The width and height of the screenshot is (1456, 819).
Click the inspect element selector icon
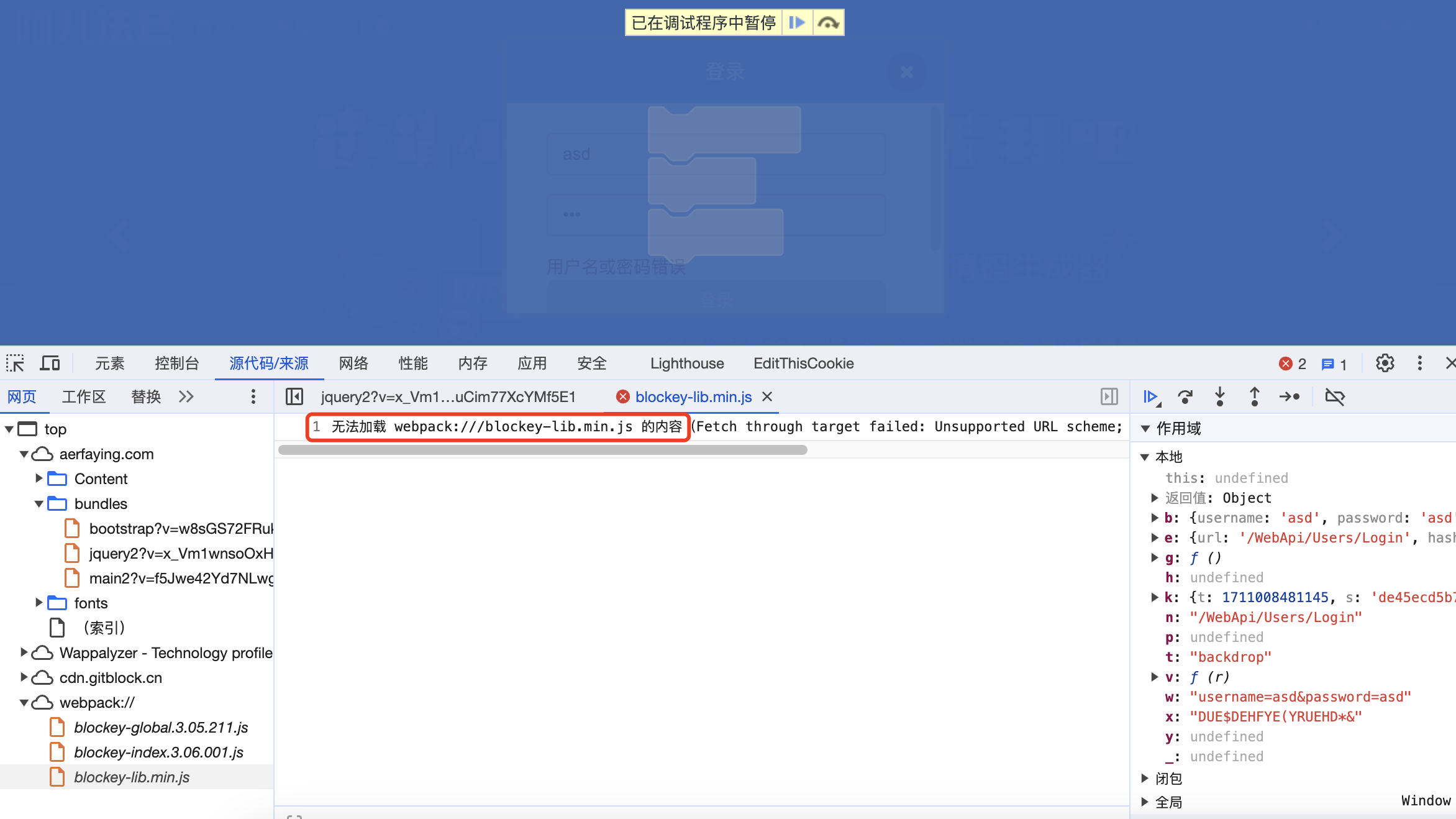tap(15, 364)
